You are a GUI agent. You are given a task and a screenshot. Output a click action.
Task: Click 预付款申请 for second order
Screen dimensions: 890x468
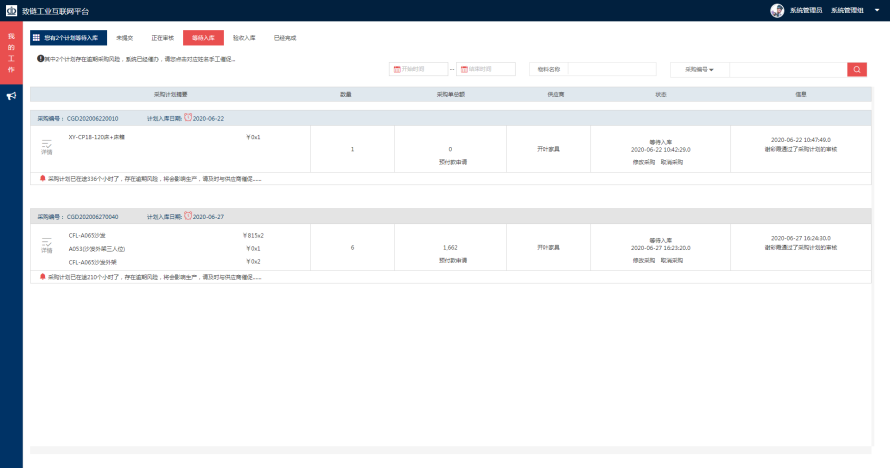pos(452,260)
